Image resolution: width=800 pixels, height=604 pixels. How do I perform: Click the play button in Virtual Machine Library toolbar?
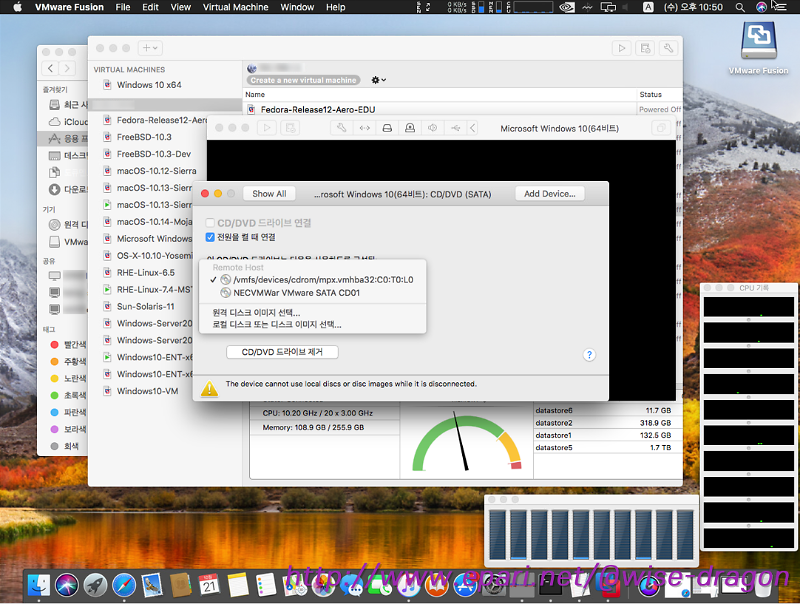621,48
